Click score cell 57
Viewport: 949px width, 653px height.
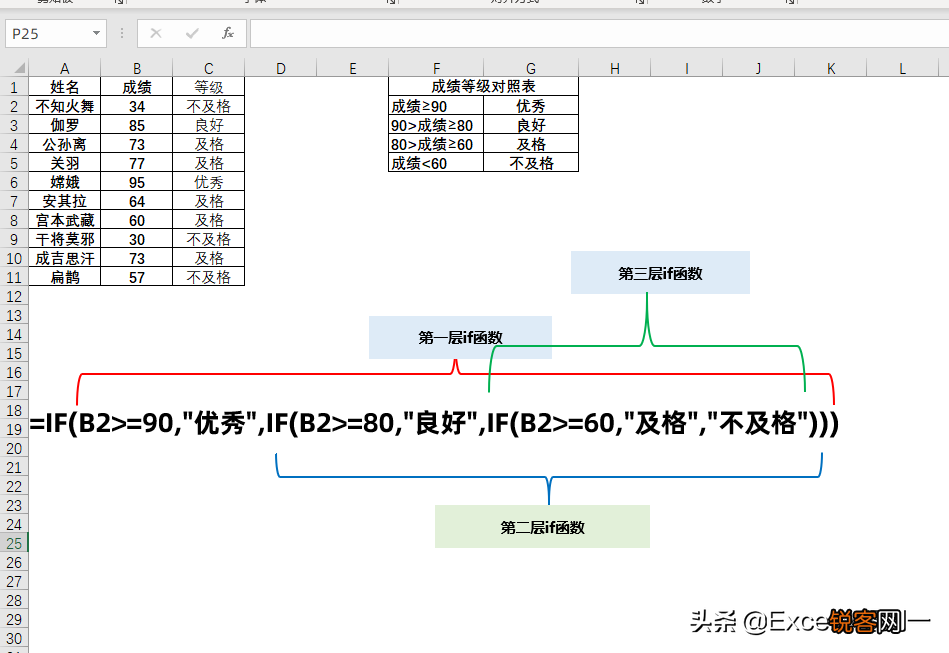click(137, 277)
